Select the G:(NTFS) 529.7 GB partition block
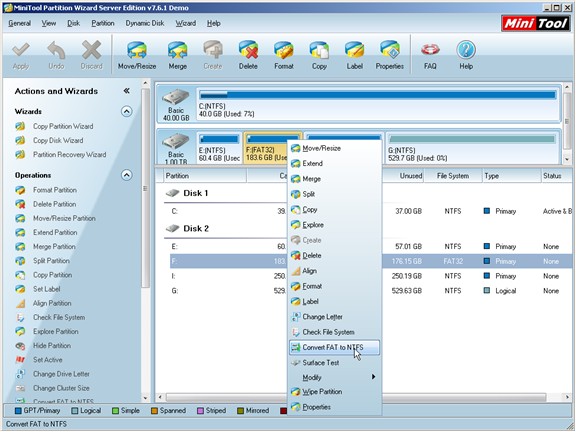Image resolution: width=576 pixels, height=432 pixels. [x=472, y=148]
